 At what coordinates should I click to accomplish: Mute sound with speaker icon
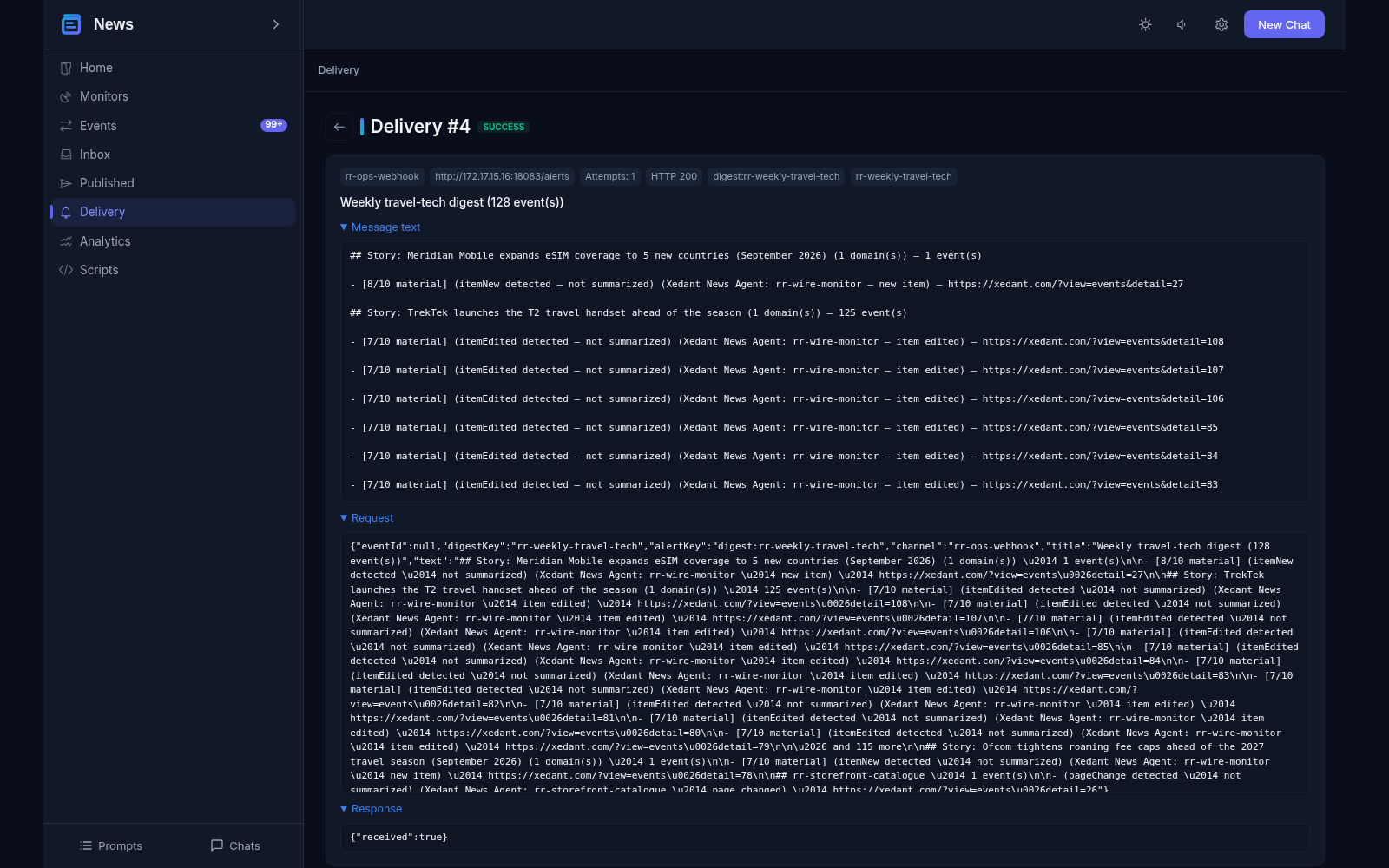[1182, 24]
